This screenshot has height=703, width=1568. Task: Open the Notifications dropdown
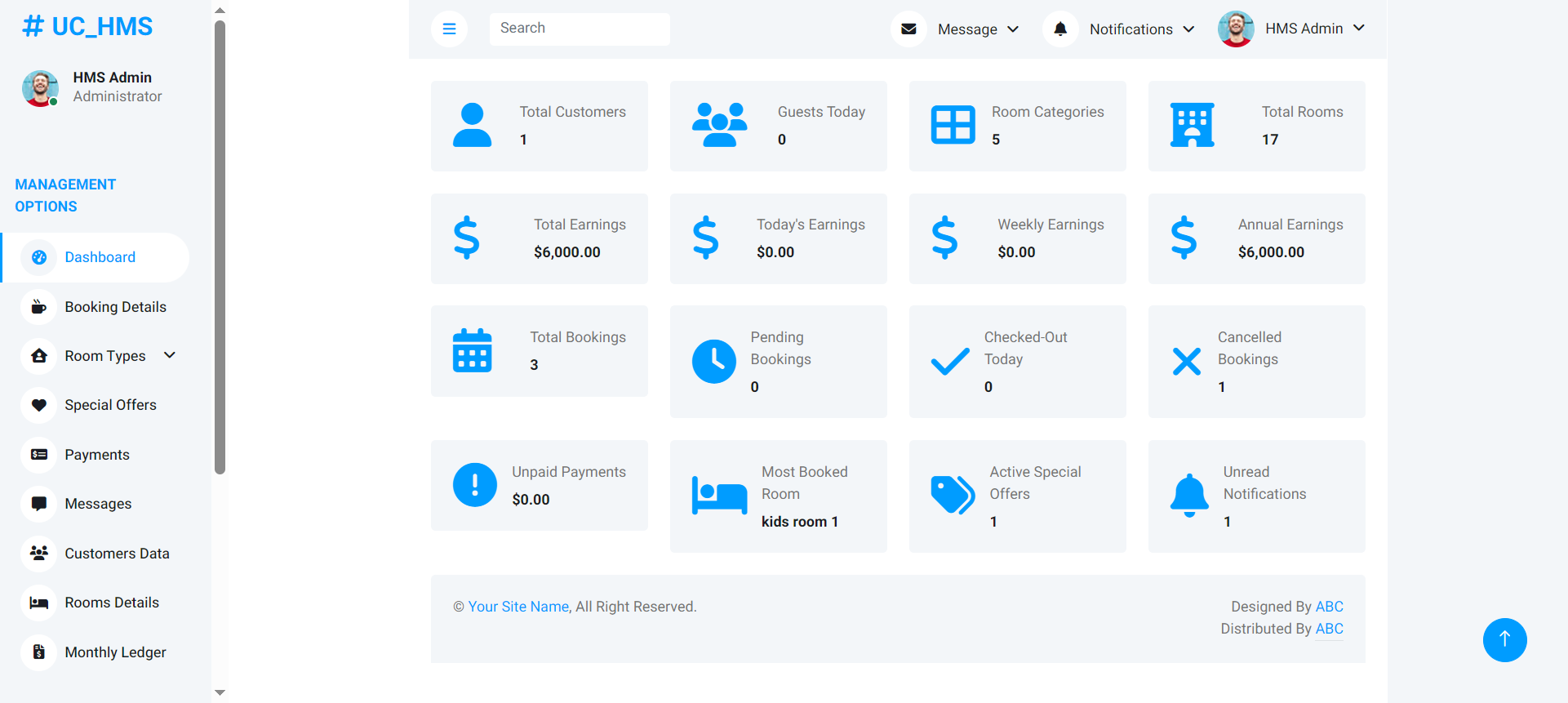[1141, 29]
